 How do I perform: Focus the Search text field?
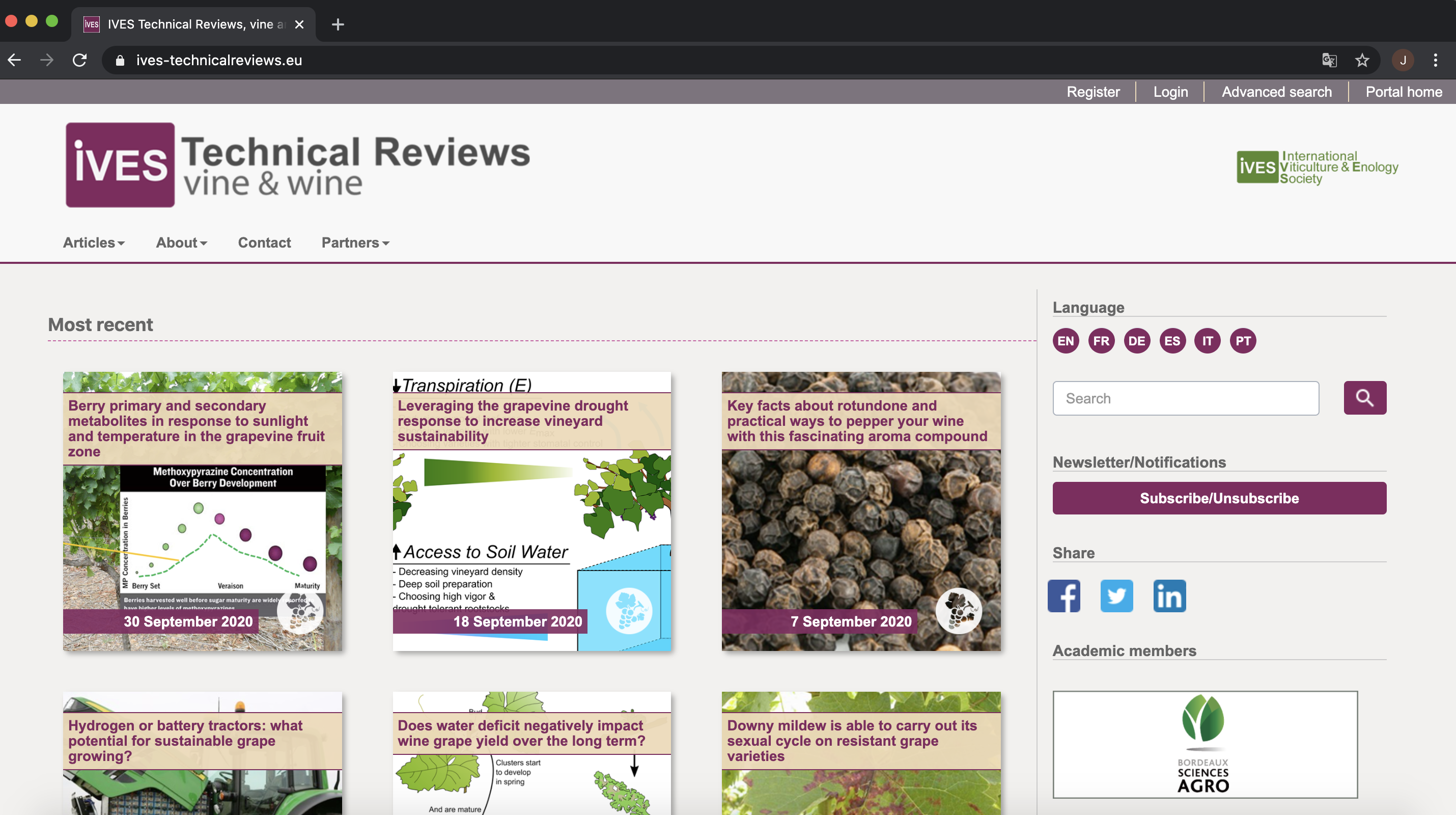point(1185,398)
